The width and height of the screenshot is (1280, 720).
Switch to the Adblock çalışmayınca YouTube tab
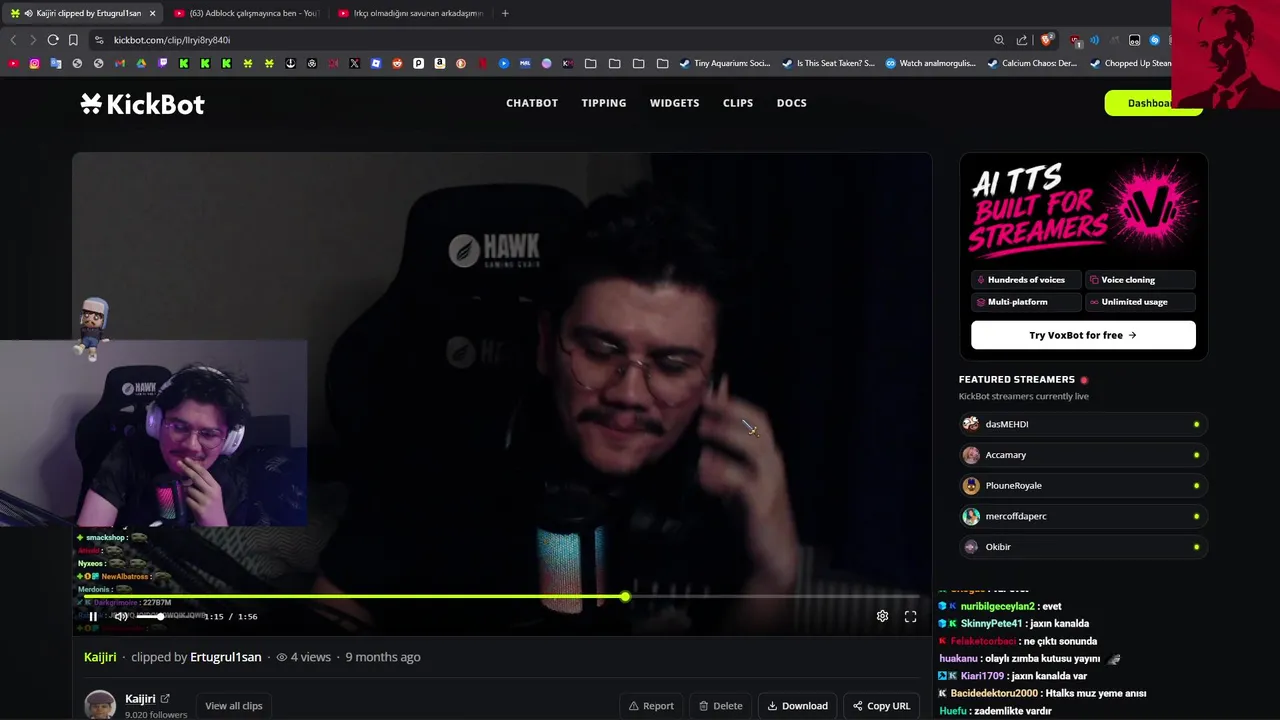(246, 13)
